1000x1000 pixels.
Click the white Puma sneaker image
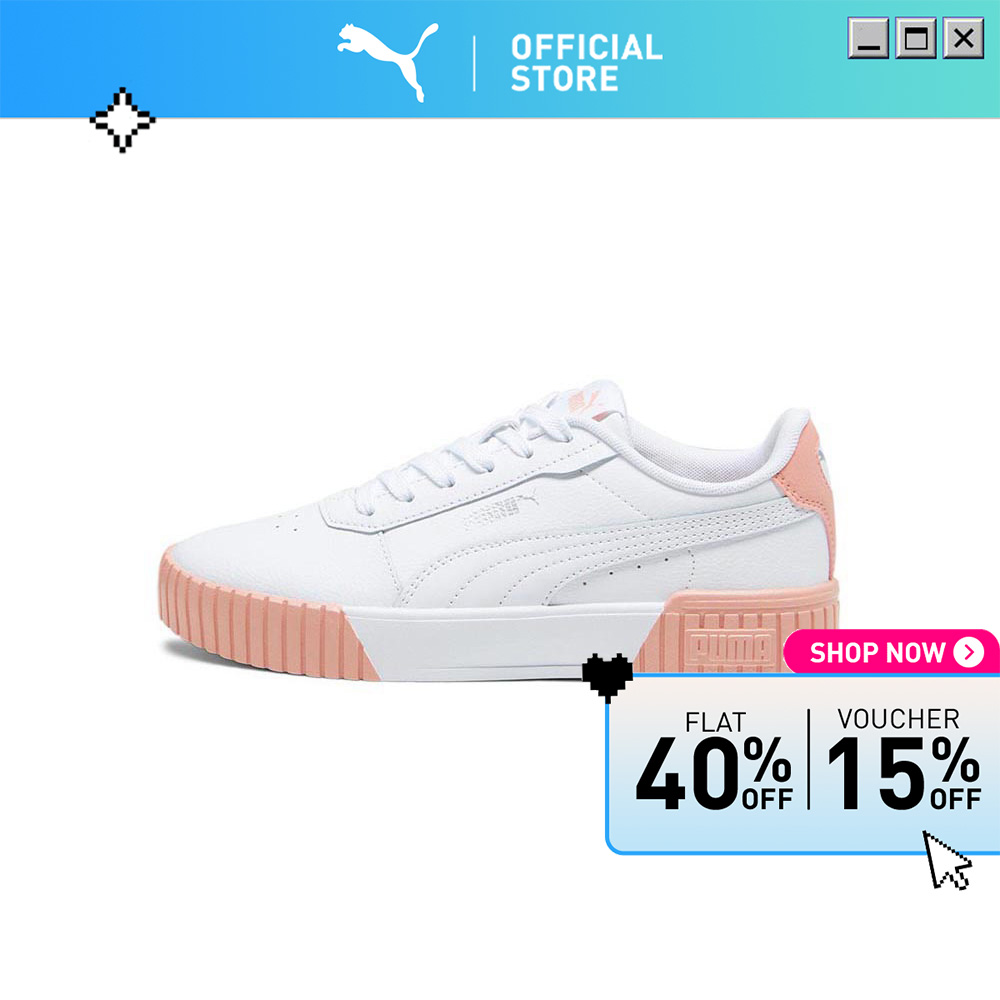(x=499, y=531)
